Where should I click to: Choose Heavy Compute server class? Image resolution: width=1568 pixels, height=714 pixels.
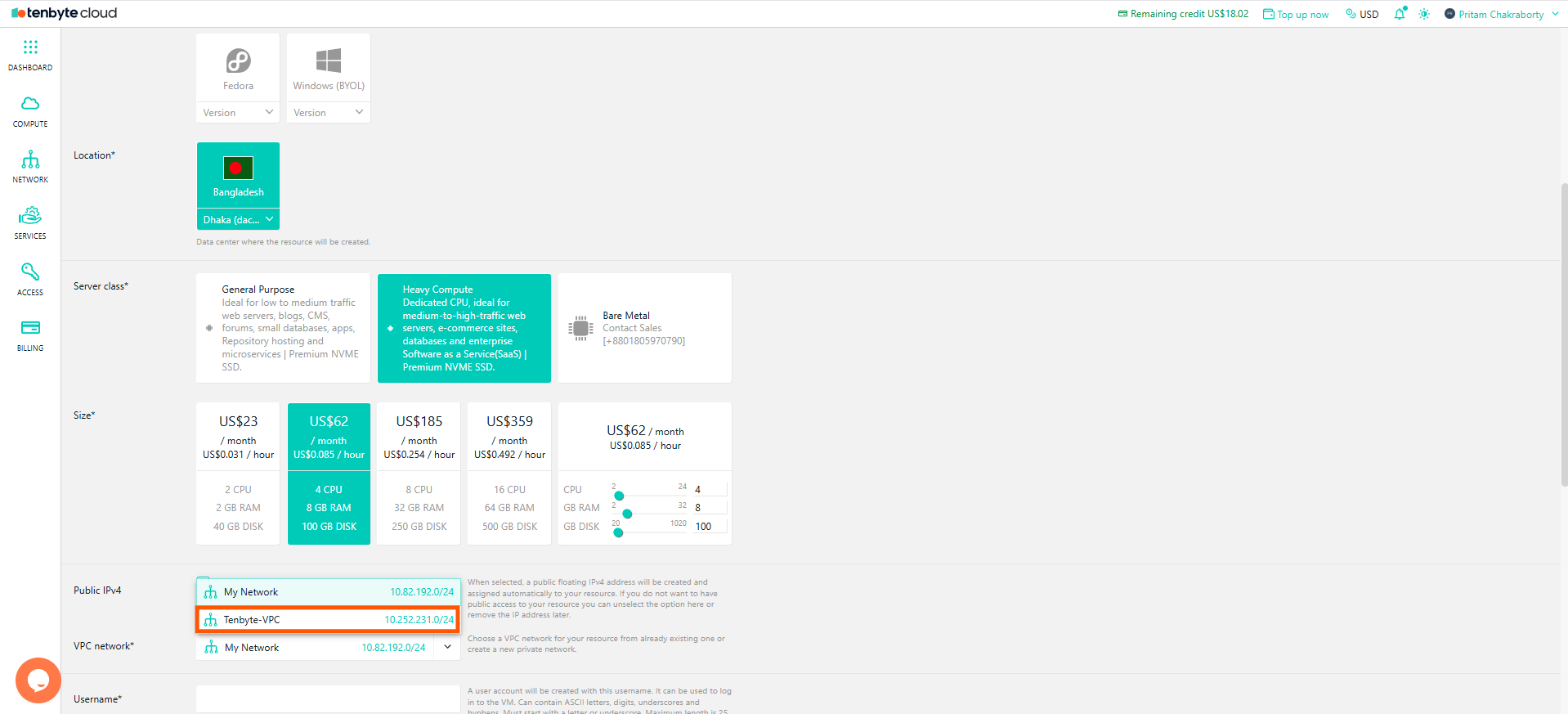pyautogui.click(x=464, y=328)
